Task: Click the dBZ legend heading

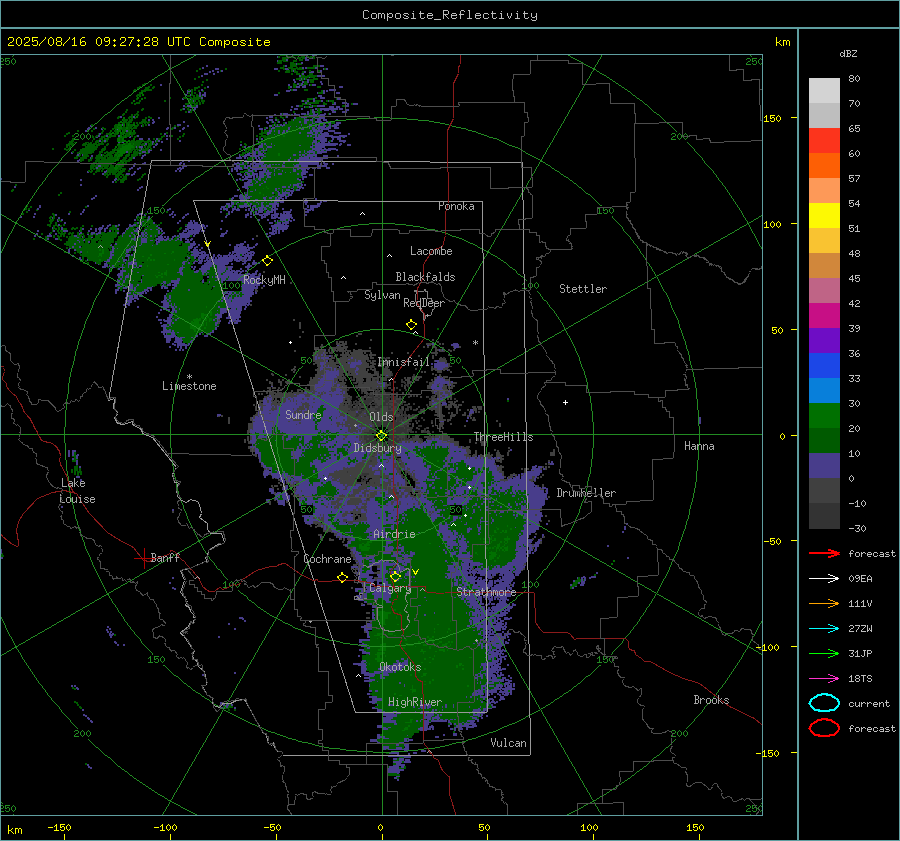Action: click(848, 53)
